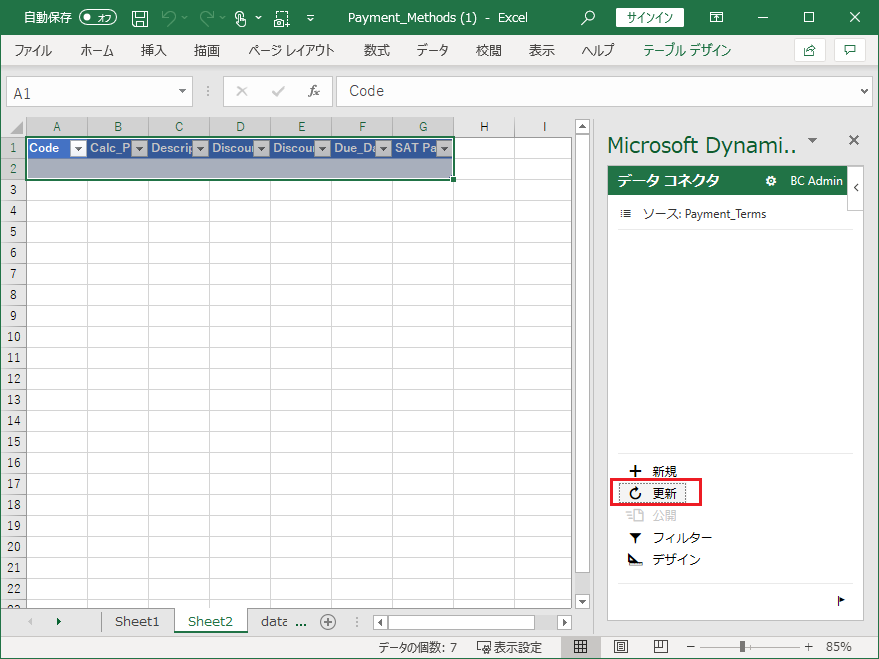Click the Insert Function fx icon

pos(314,91)
